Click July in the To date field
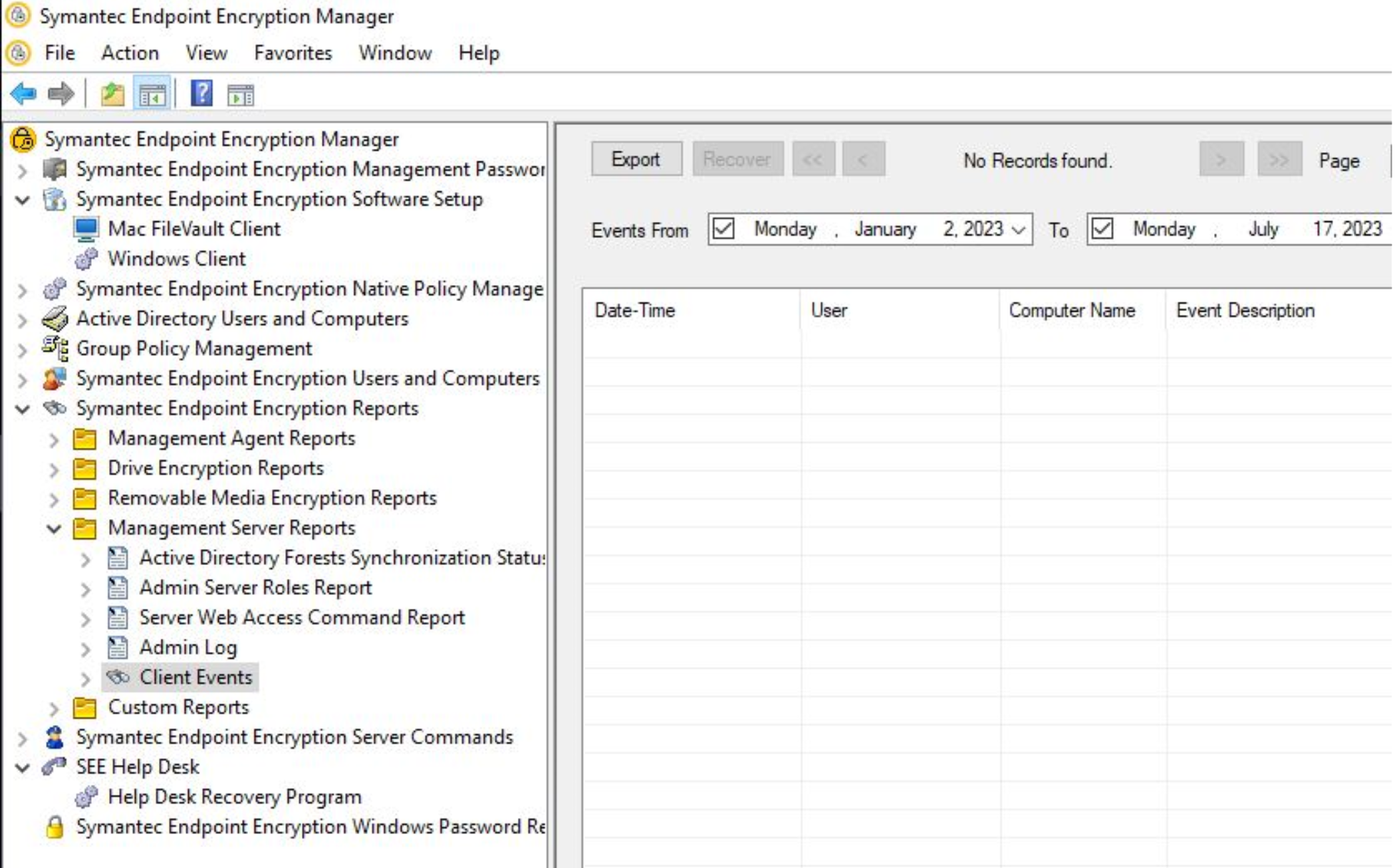 coord(1263,229)
